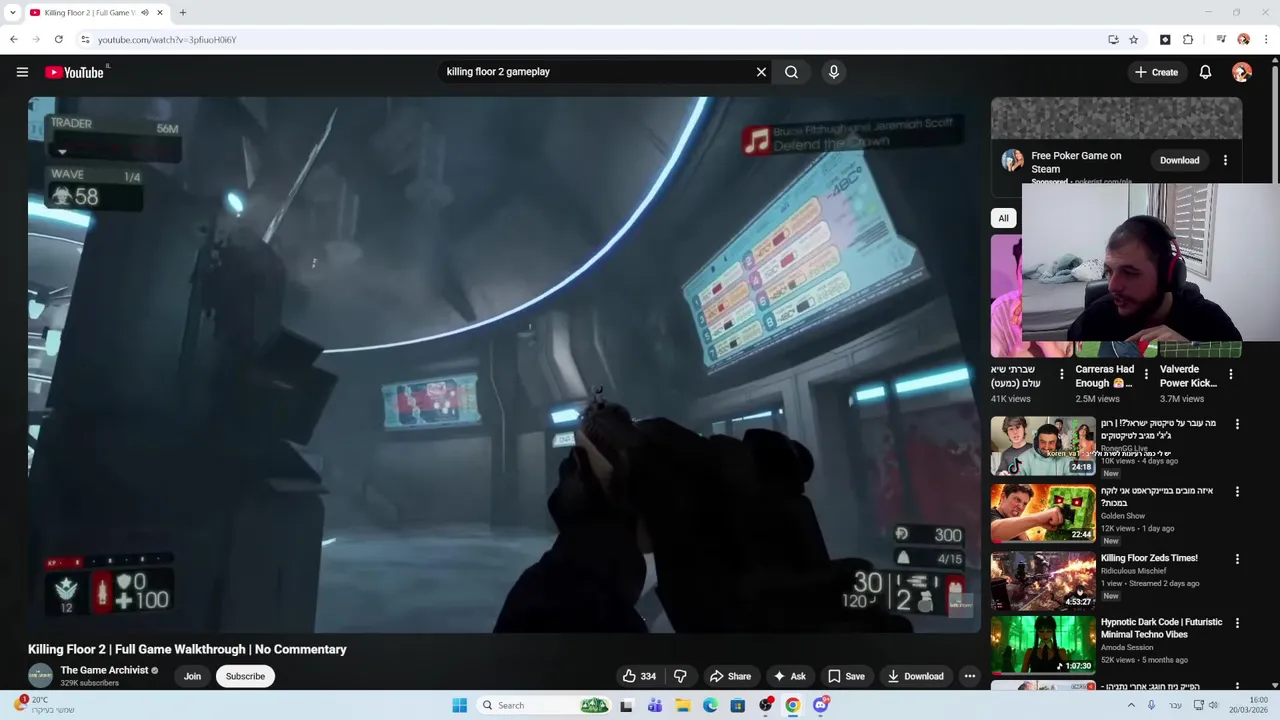
Task: Open more actions below video
Action: coord(969,676)
